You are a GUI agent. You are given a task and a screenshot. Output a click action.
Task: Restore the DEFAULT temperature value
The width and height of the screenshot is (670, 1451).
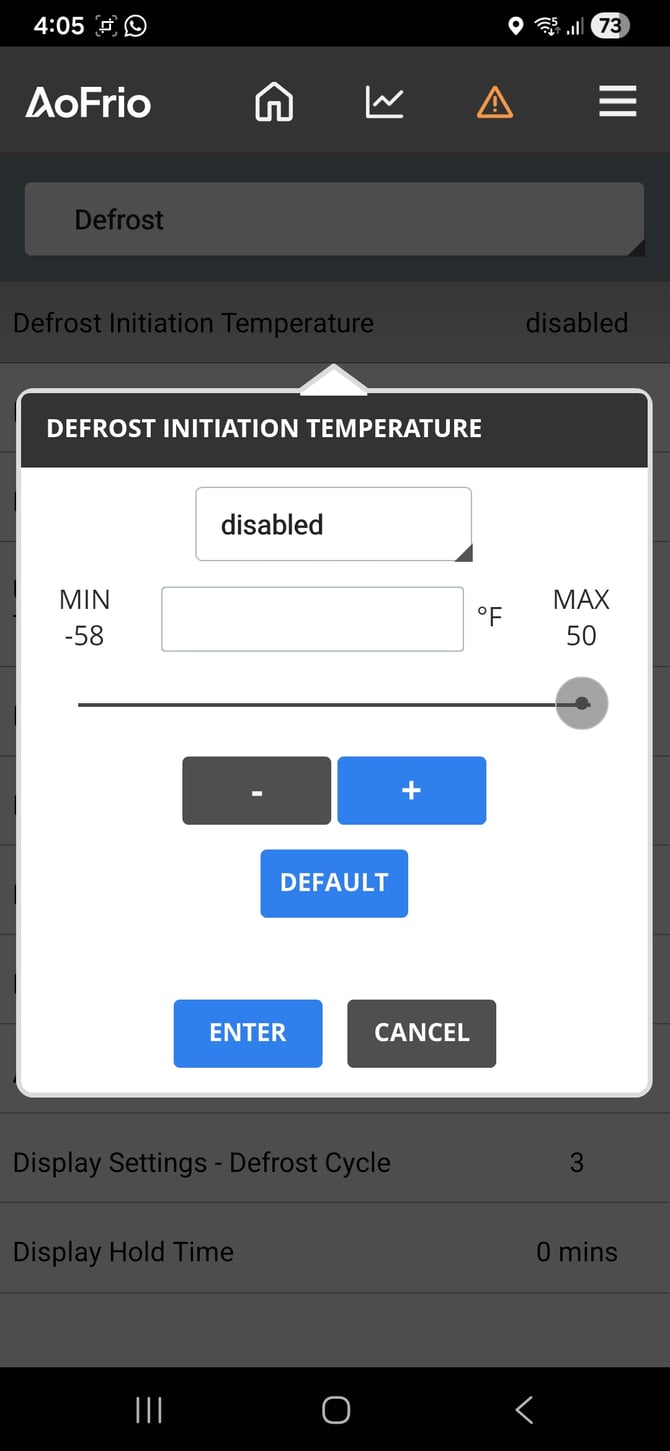pos(334,882)
